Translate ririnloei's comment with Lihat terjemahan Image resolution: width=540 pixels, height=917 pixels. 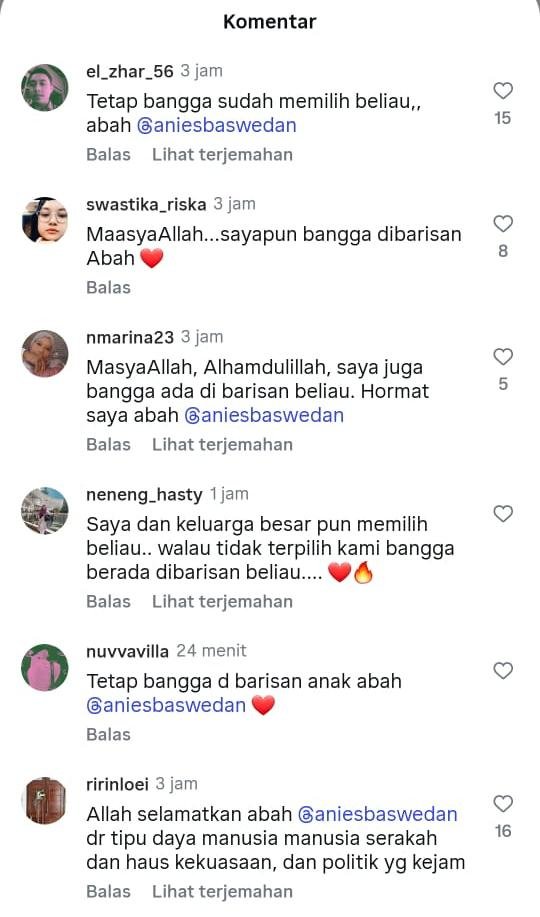pos(222,891)
